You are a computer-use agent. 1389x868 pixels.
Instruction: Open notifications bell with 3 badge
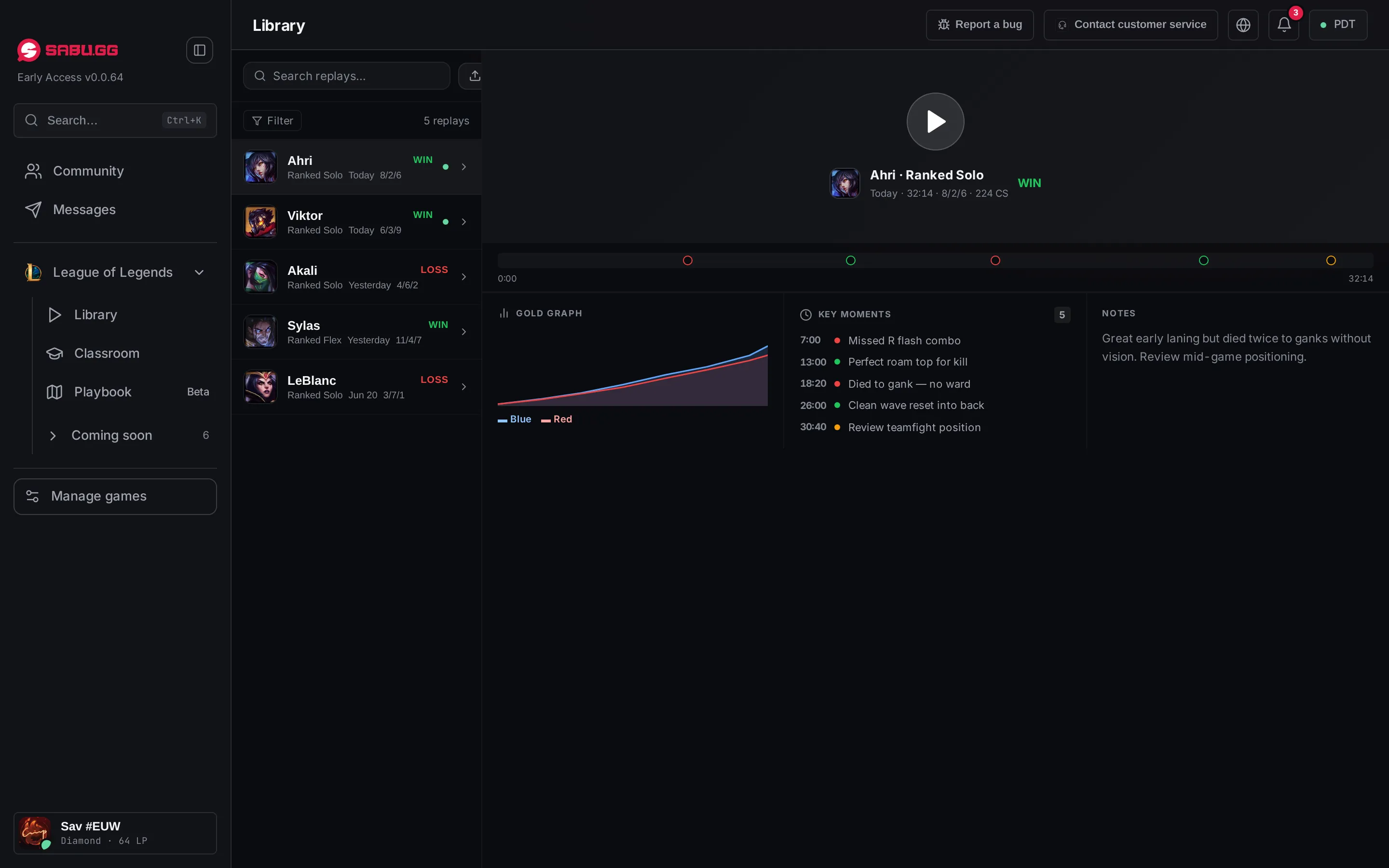[x=1283, y=25]
